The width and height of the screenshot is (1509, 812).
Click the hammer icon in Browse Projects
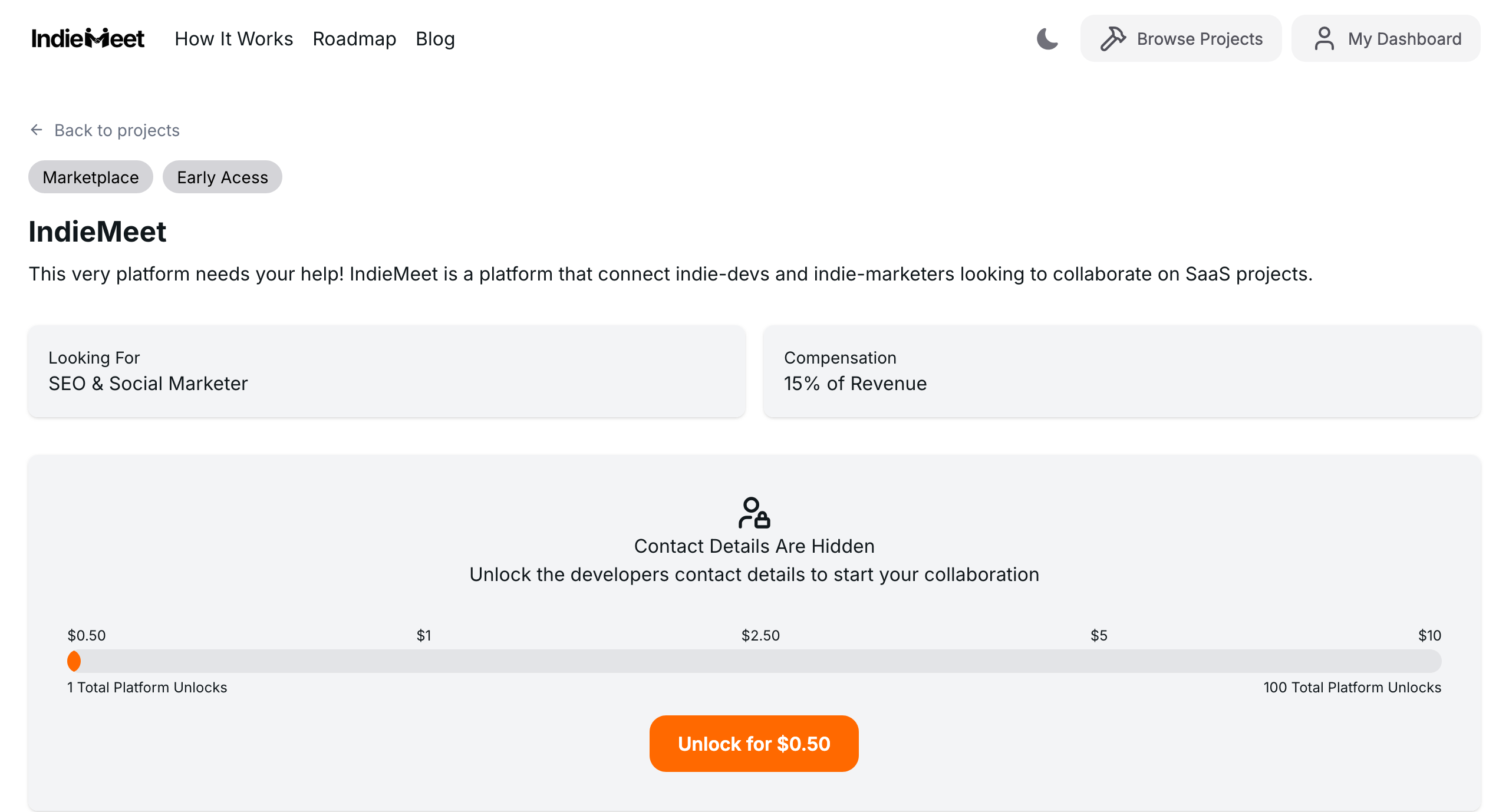pos(1114,38)
